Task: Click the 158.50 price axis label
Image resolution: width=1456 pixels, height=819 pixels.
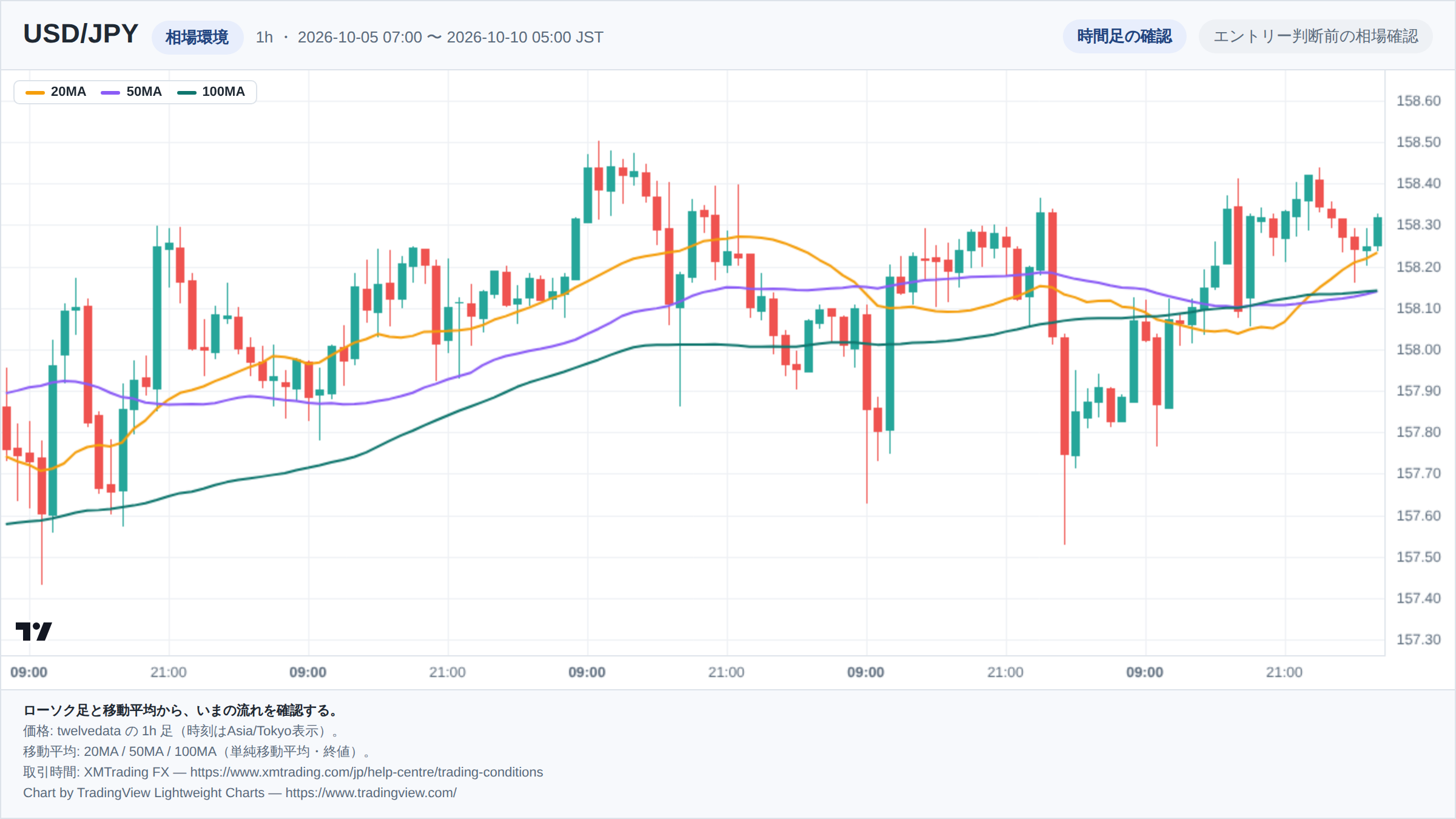Action: click(x=1418, y=142)
